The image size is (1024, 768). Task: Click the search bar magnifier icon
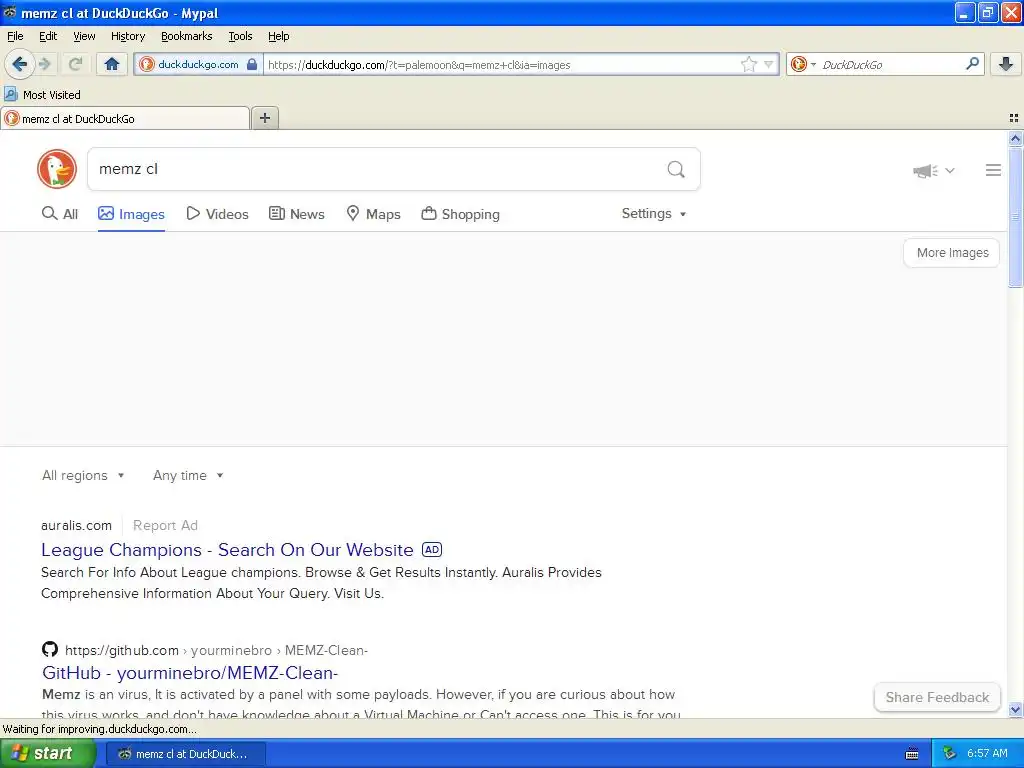972,64
